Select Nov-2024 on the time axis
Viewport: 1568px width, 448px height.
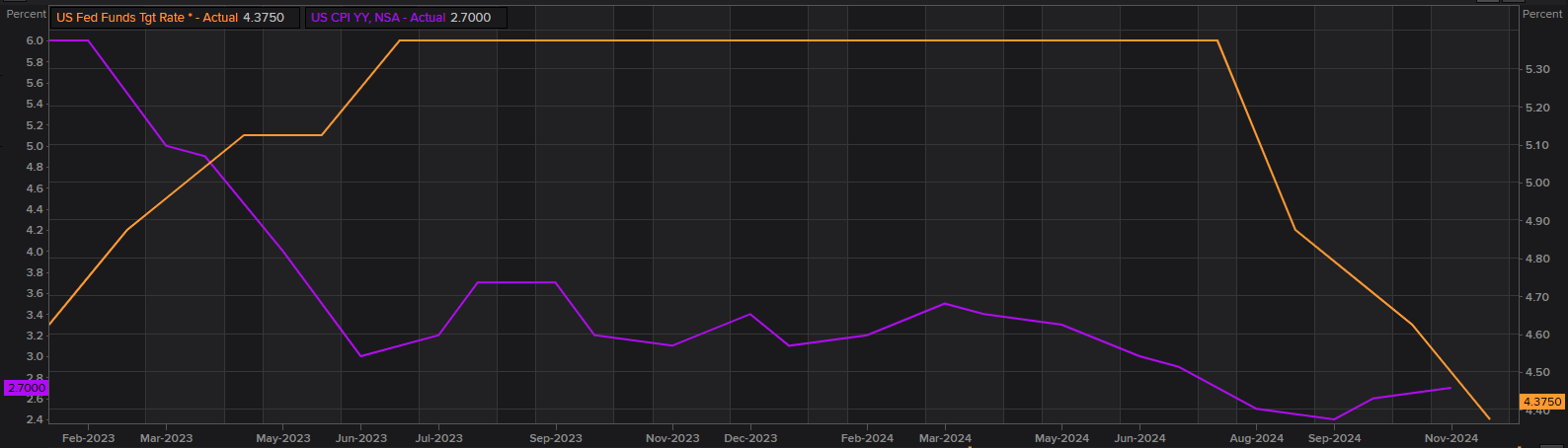pos(1451,438)
